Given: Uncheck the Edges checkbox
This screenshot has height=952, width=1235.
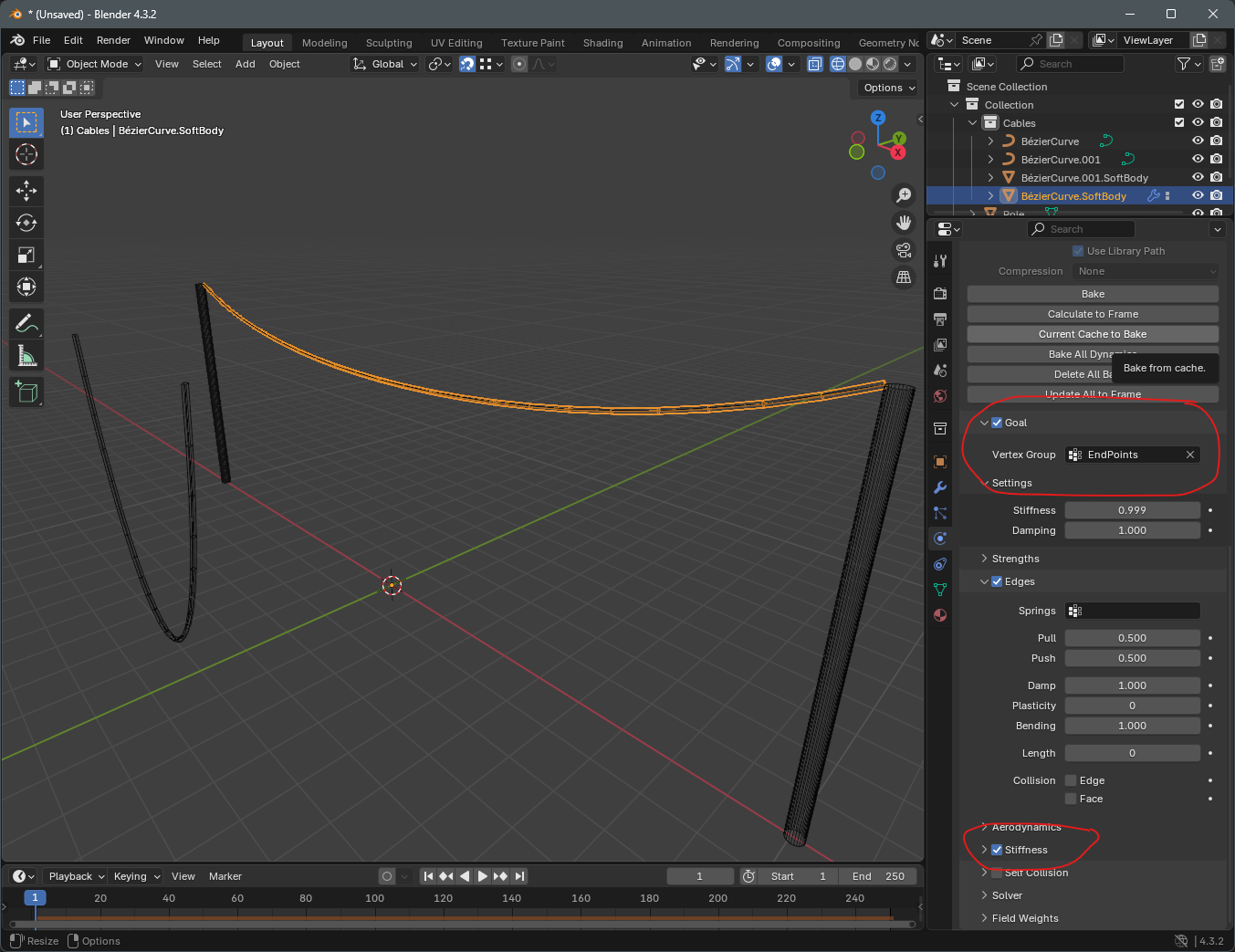Looking at the screenshot, I should click(997, 581).
